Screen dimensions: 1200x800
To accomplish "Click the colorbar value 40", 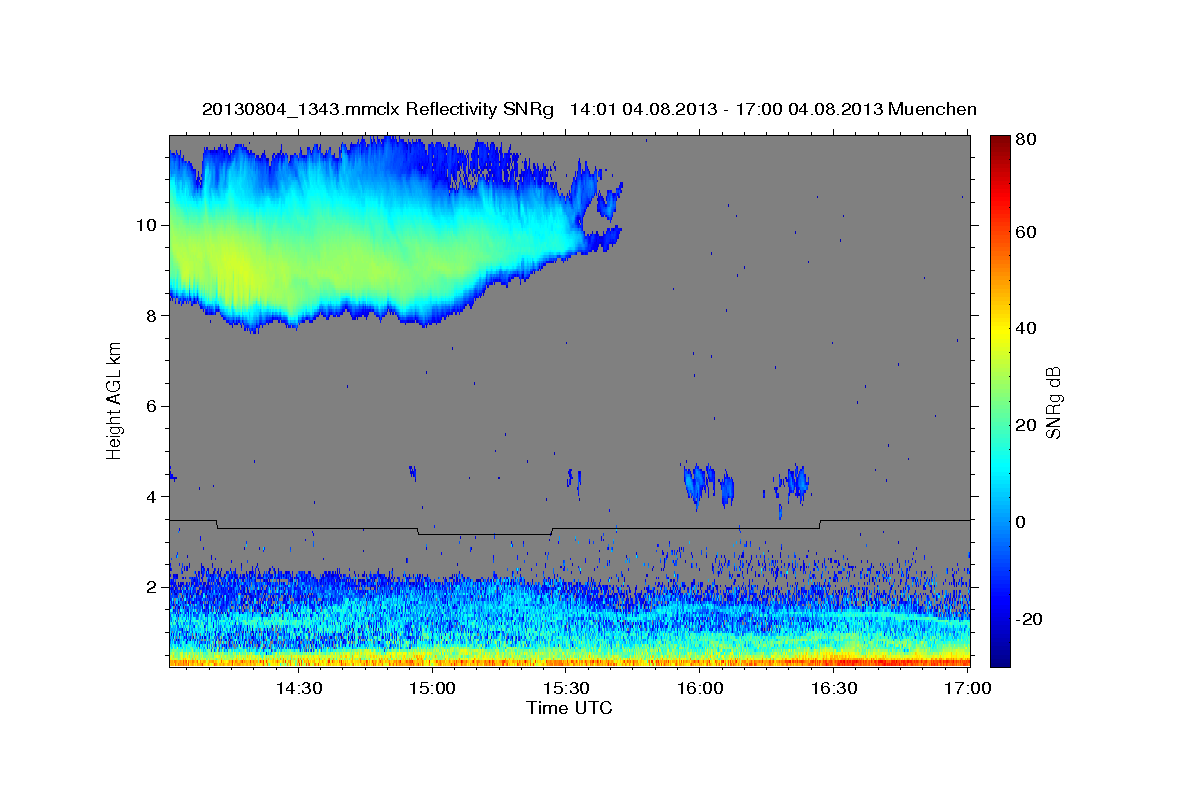I will coord(1028,328).
